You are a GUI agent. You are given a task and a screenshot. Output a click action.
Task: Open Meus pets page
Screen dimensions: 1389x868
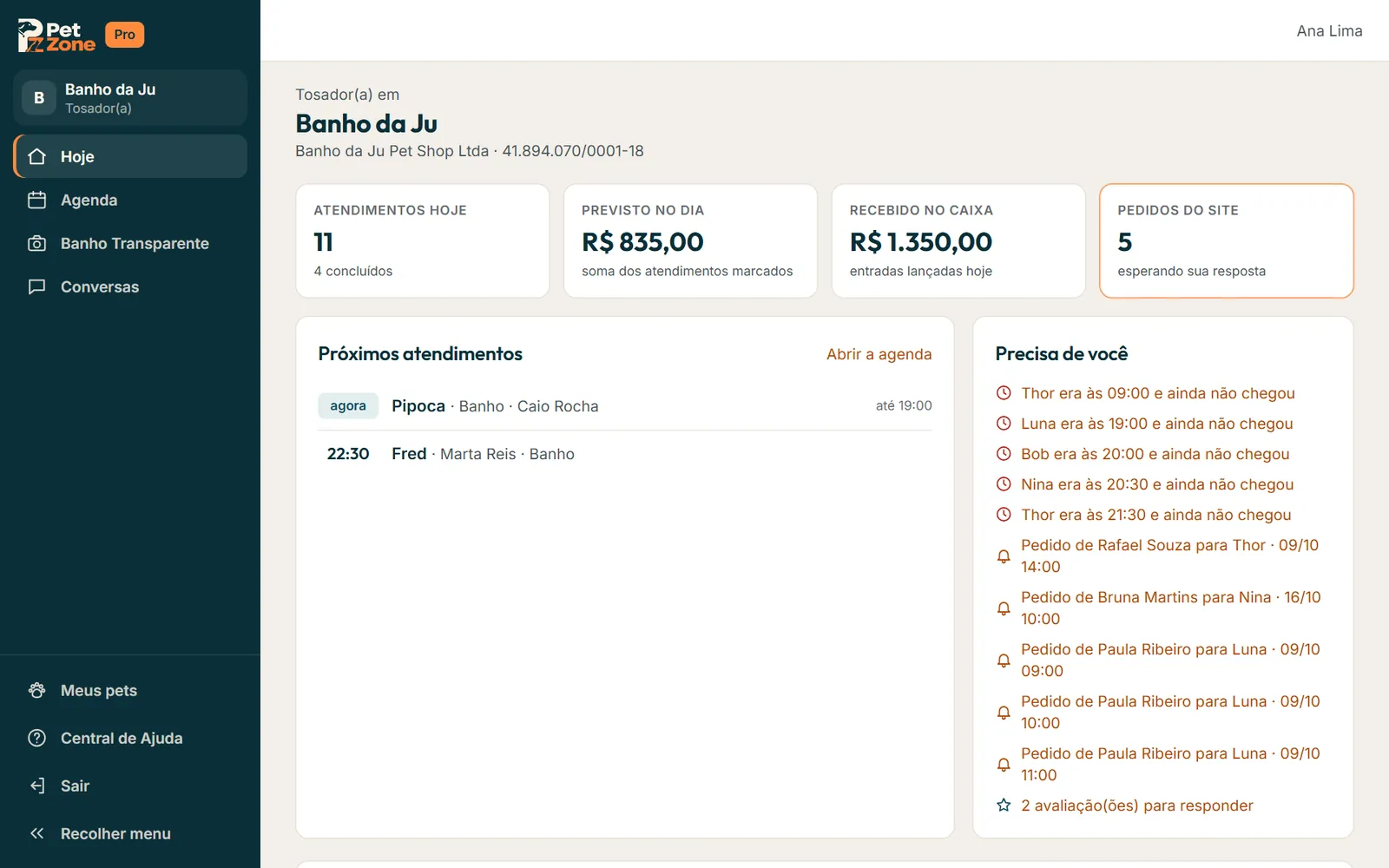click(x=130, y=690)
